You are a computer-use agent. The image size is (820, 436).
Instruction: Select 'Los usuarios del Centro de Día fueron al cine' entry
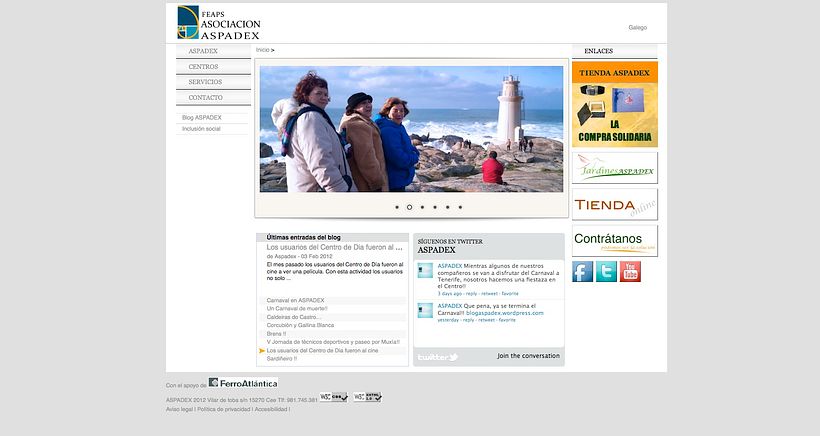(322, 351)
